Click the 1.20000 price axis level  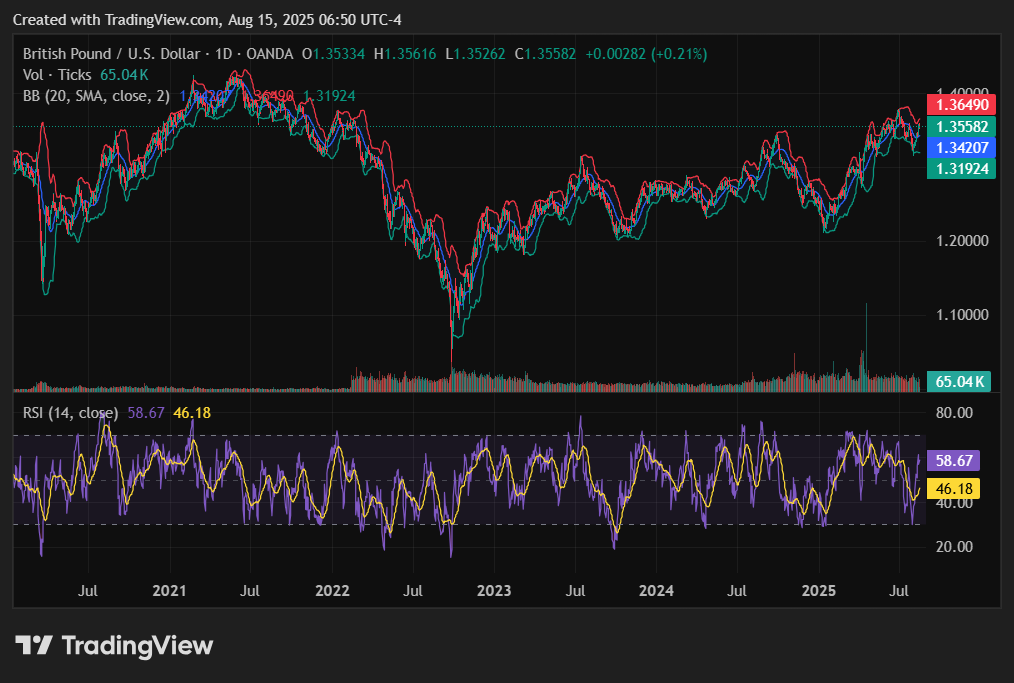pos(962,241)
